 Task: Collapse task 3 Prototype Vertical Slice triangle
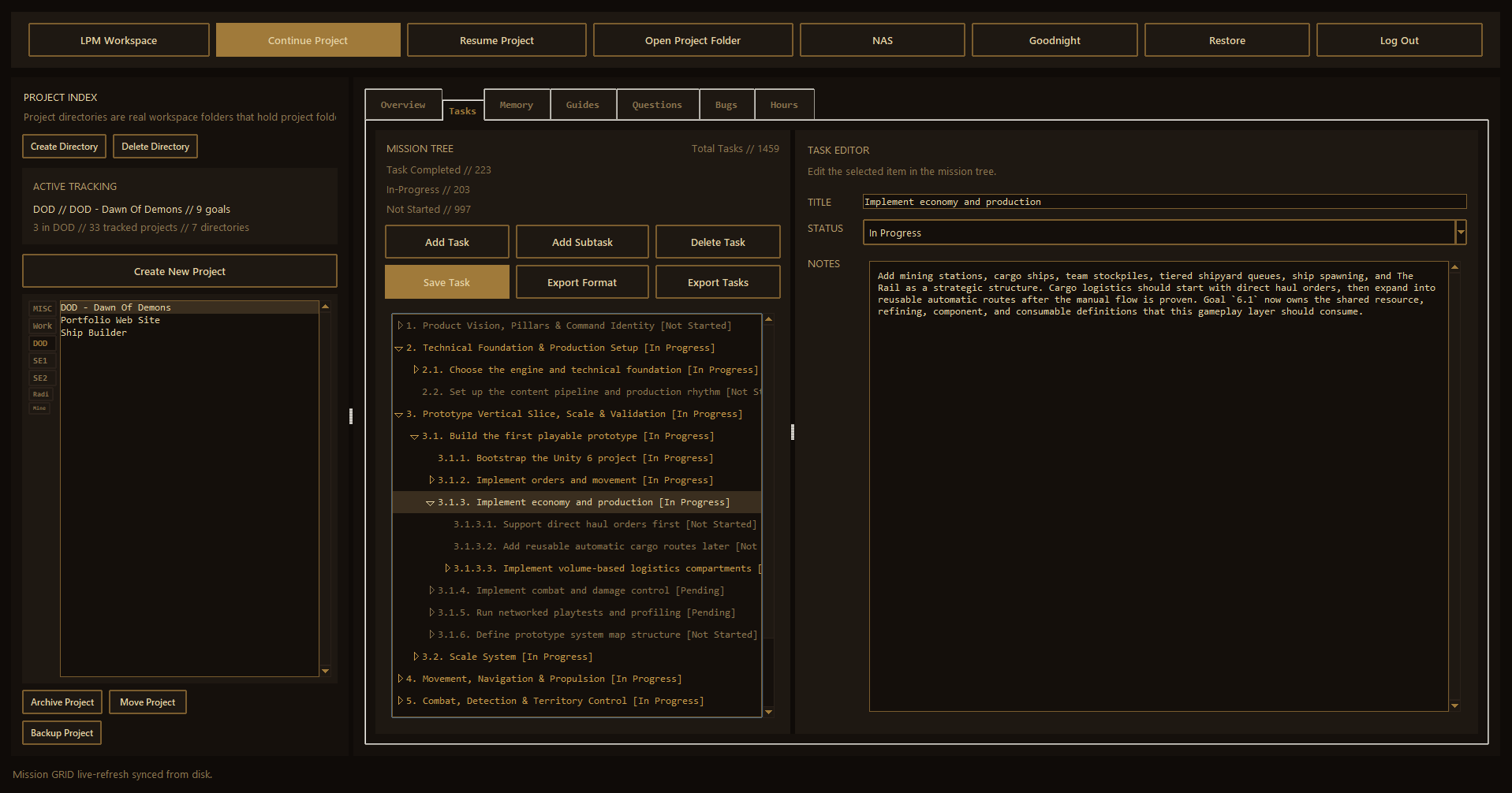tap(399, 414)
